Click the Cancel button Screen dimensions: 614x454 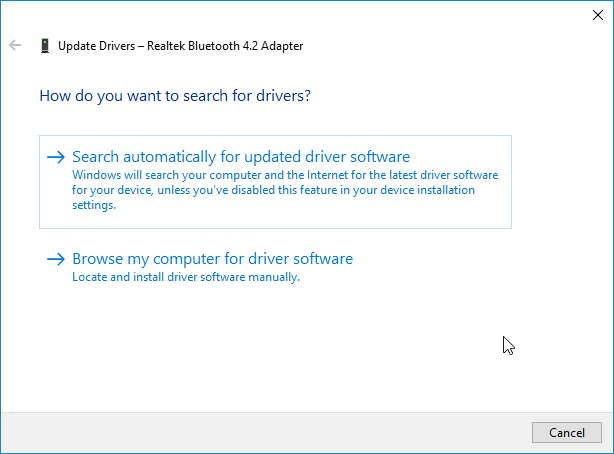pyautogui.click(x=567, y=432)
